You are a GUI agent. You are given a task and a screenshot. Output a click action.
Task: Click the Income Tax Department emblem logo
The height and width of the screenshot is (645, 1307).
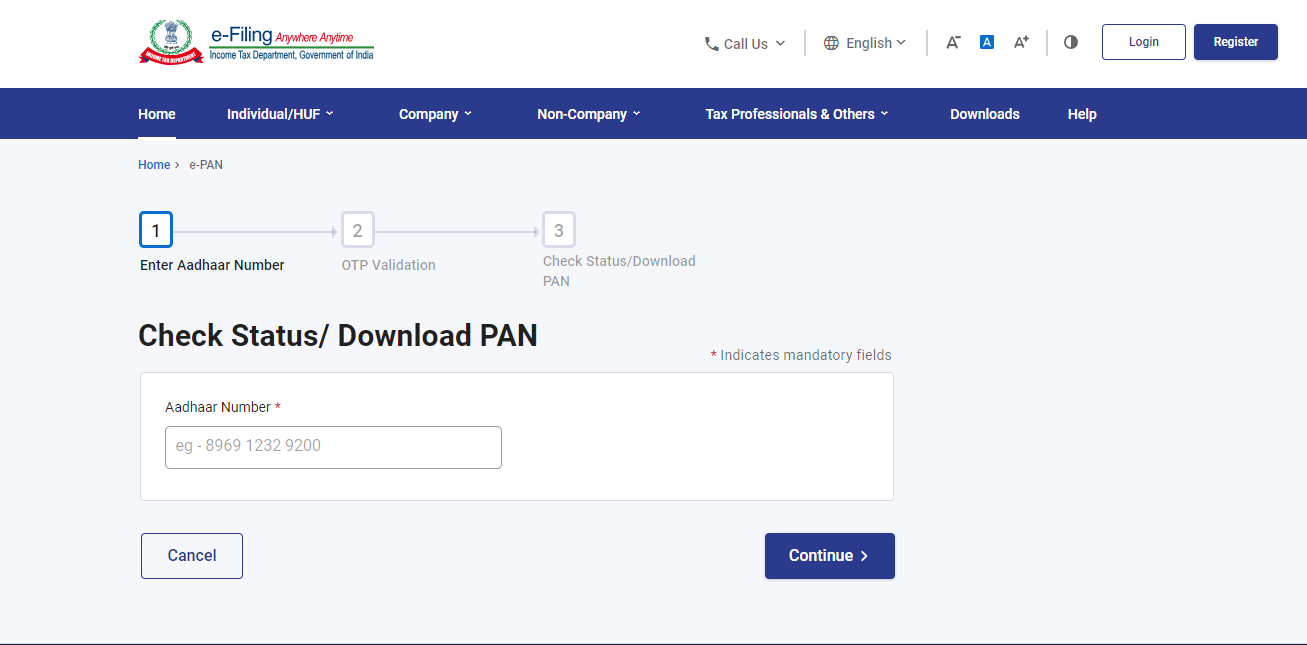(x=172, y=41)
